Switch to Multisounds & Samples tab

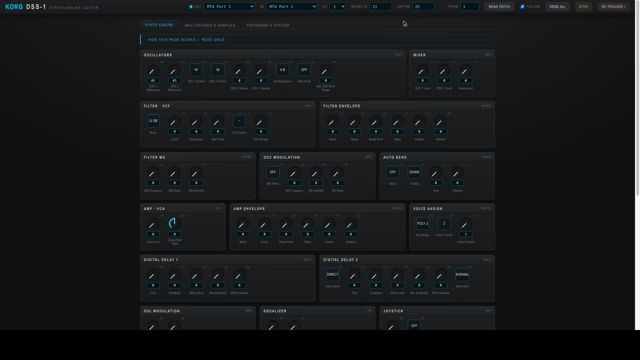click(x=210, y=25)
